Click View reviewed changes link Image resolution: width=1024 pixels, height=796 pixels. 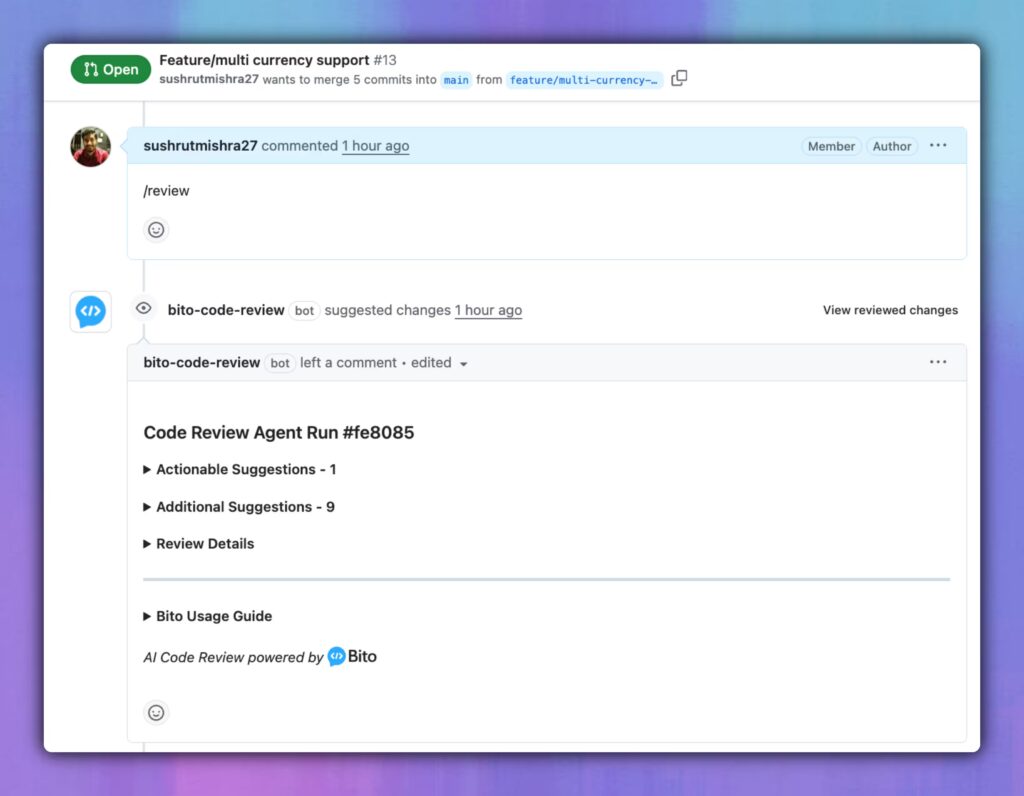[890, 310]
